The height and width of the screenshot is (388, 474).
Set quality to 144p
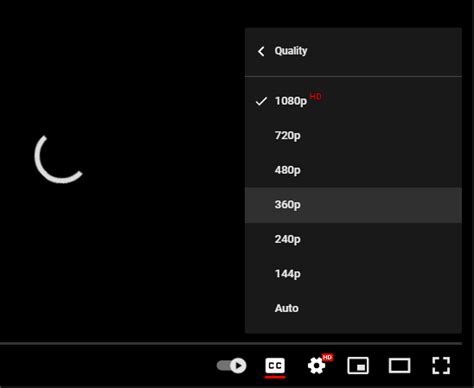[353, 274]
